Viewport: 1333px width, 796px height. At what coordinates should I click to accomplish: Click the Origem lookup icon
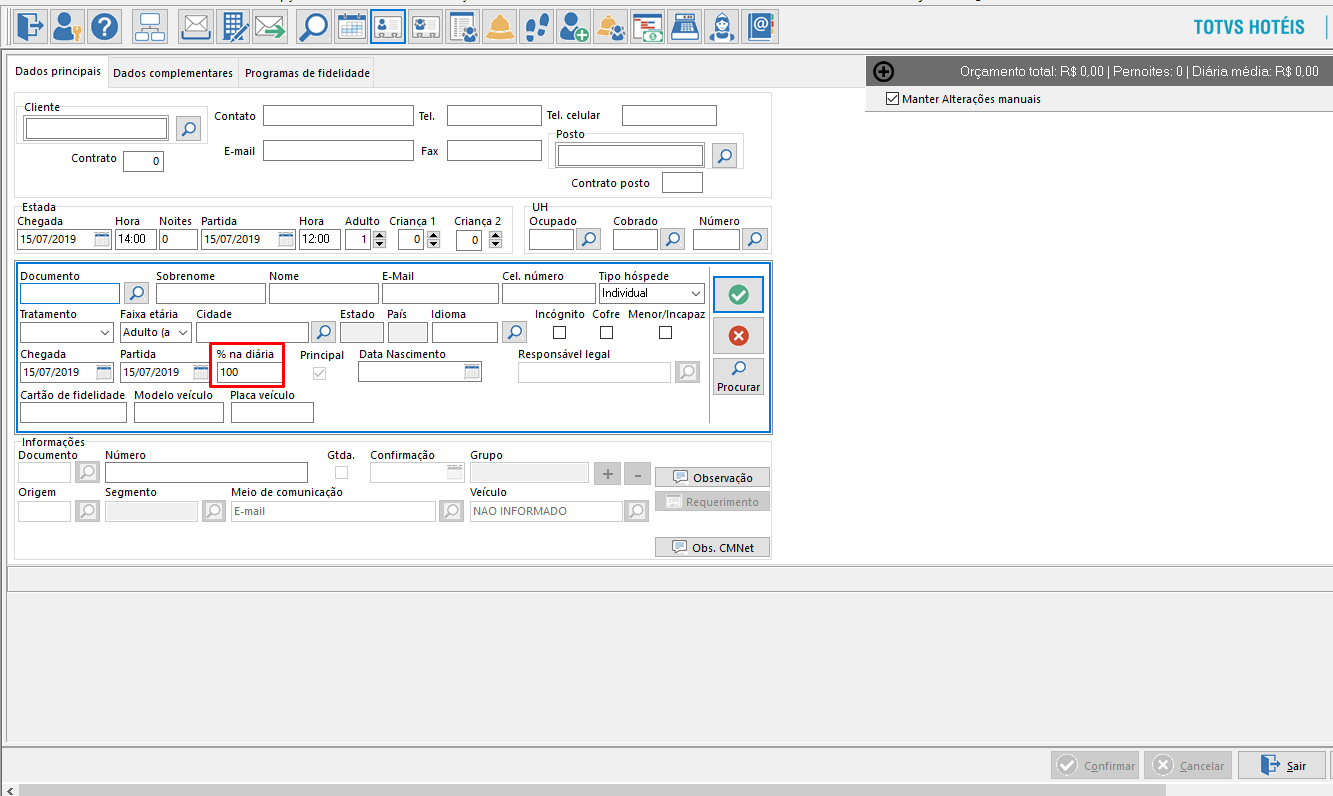point(87,511)
